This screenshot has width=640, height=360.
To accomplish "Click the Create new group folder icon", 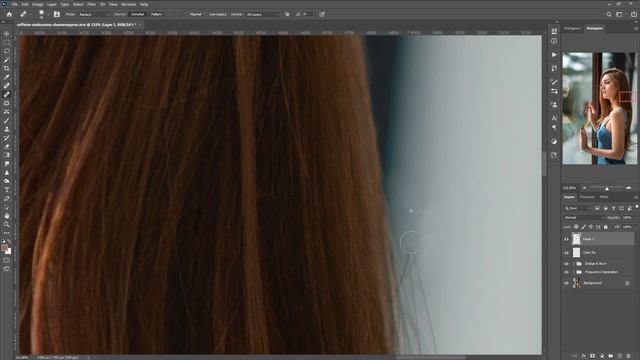I will tap(611, 356).
